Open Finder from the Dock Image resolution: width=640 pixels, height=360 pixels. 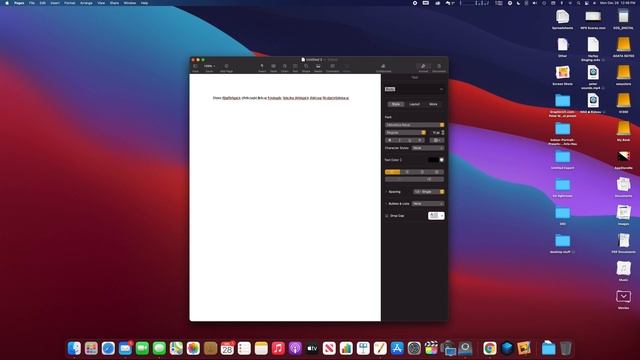pyautogui.click(x=74, y=348)
